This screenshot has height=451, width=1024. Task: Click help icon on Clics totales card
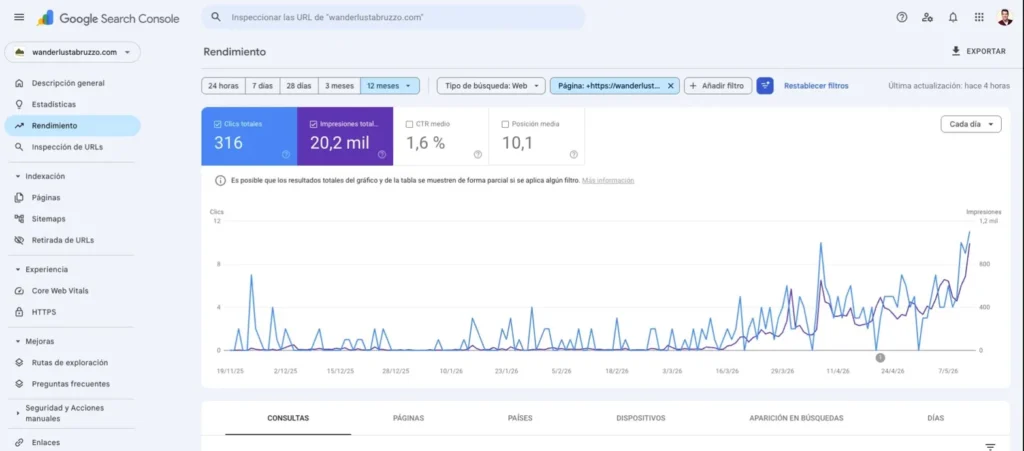pyautogui.click(x=286, y=155)
